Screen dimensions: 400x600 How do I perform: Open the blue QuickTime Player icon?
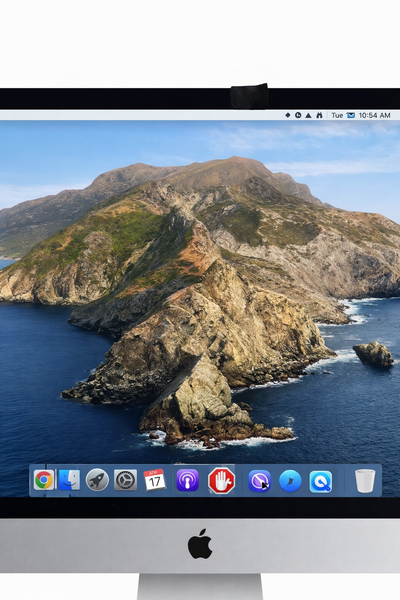(321, 481)
